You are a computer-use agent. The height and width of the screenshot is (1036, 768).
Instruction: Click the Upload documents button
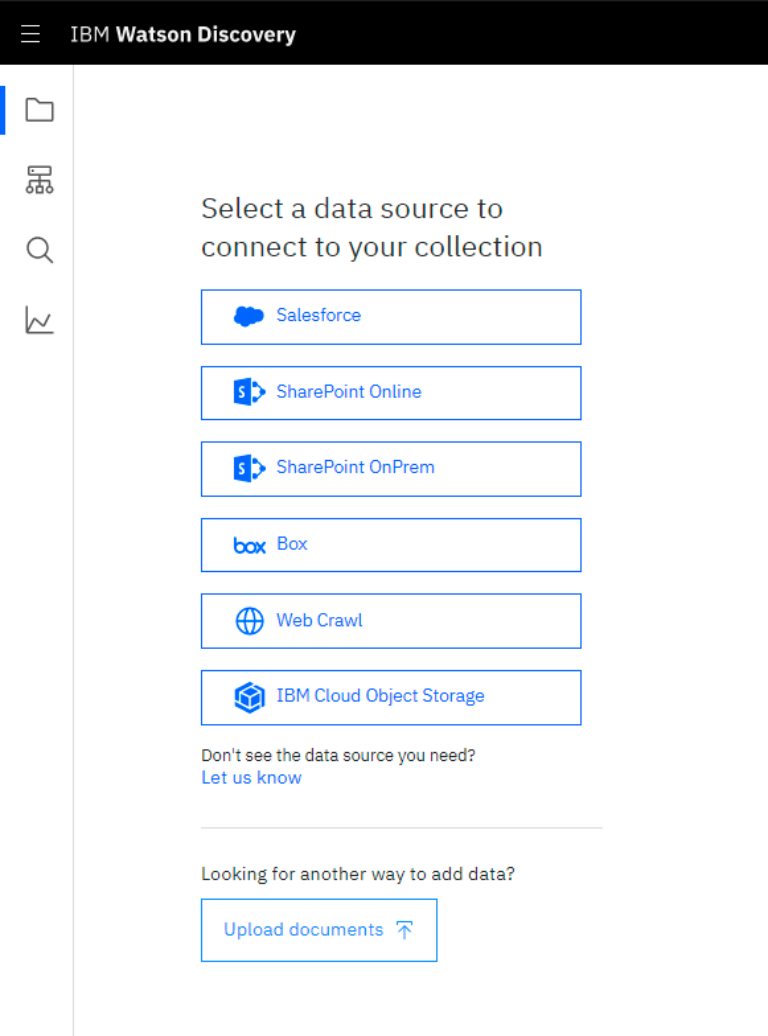click(x=319, y=930)
